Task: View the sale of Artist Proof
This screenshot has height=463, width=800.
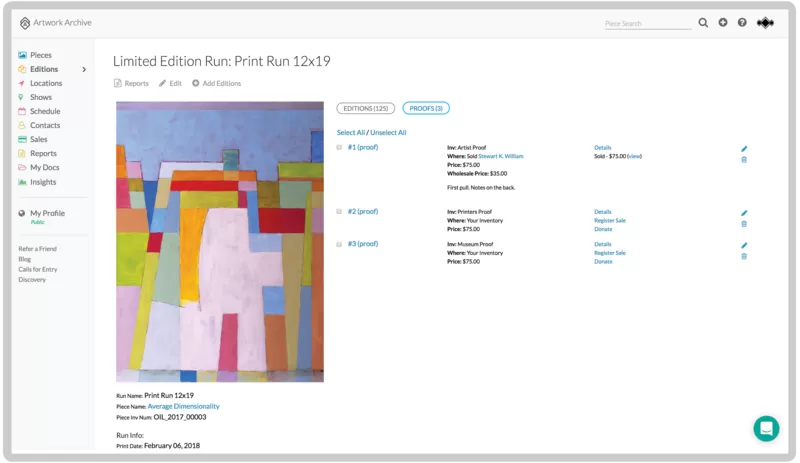Action: (x=634, y=156)
